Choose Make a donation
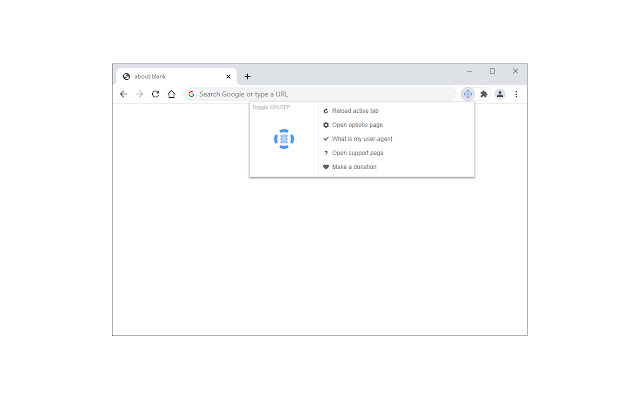This screenshot has width=640, height=400. pyautogui.click(x=350, y=167)
